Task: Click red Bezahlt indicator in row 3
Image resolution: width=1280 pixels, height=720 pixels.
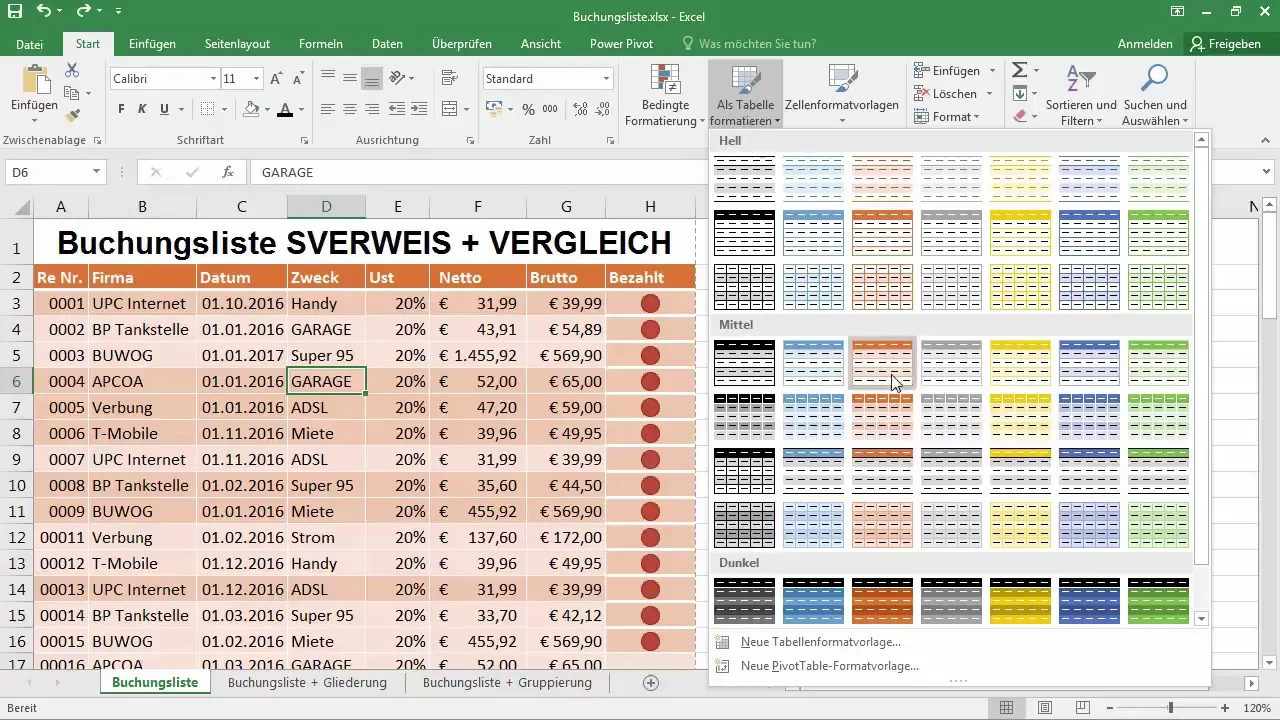Action: tap(650, 303)
